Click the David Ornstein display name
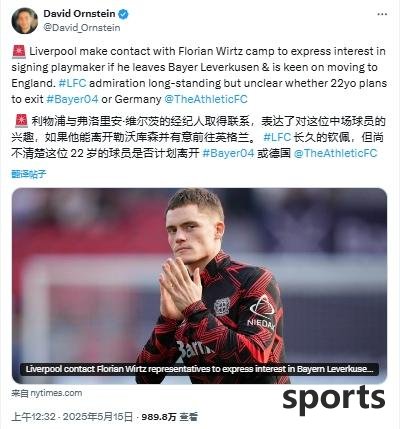This screenshot has height=429, width=400. [x=79, y=14]
